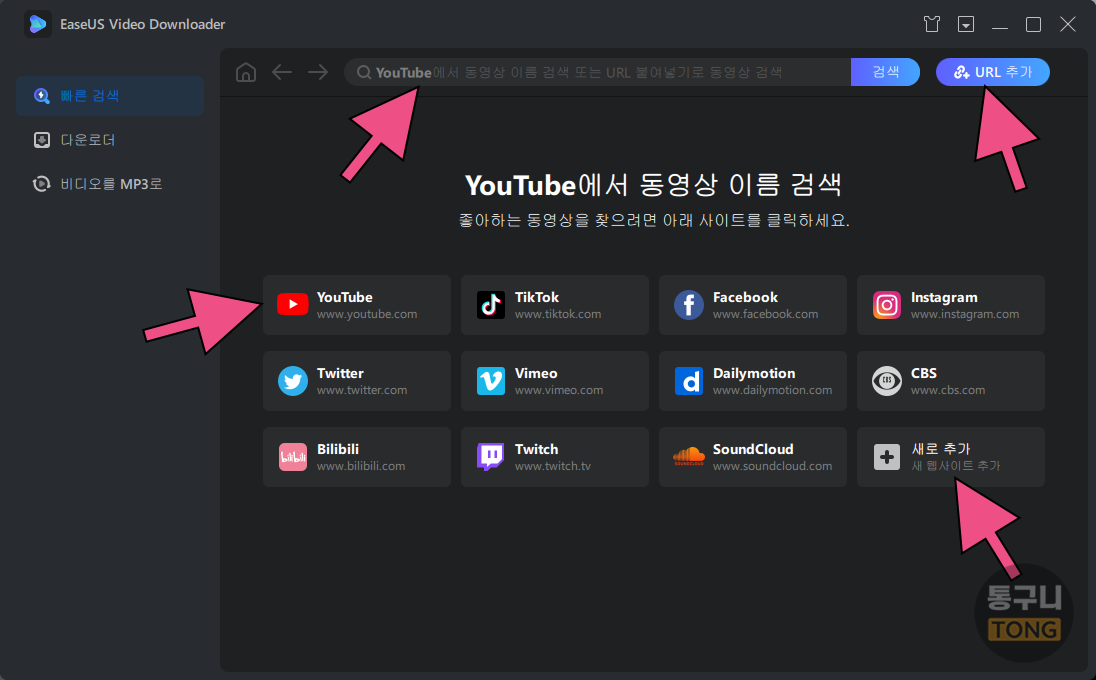Navigate forward with the right arrow
Image resolution: width=1096 pixels, height=680 pixels.
tap(318, 72)
